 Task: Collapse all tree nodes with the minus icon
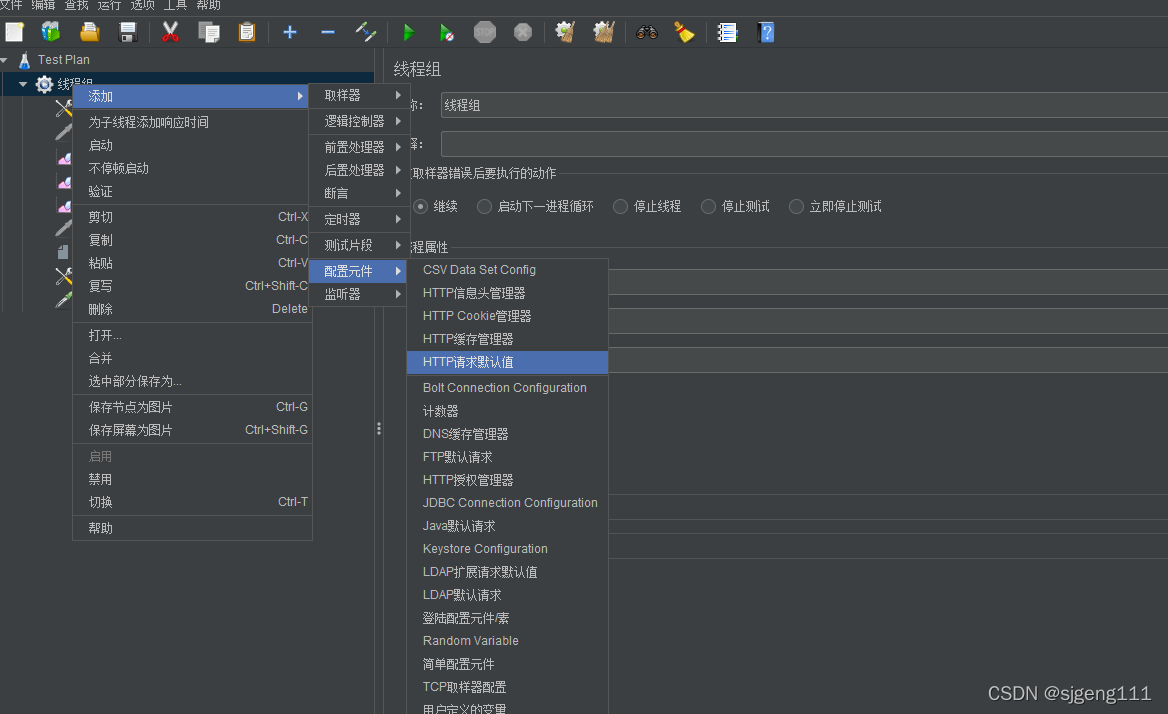[x=327, y=31]
